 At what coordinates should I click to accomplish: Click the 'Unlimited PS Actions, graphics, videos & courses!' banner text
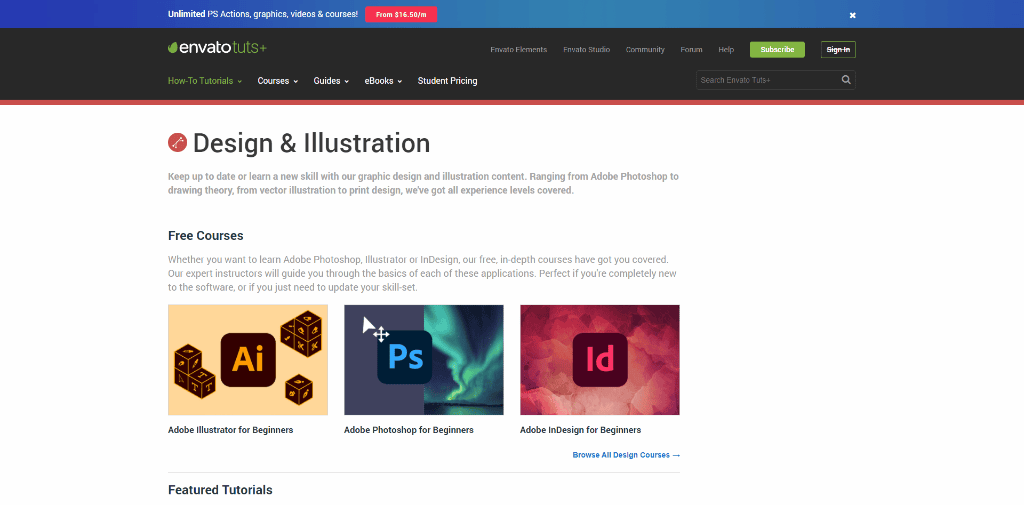click(263, 14)
